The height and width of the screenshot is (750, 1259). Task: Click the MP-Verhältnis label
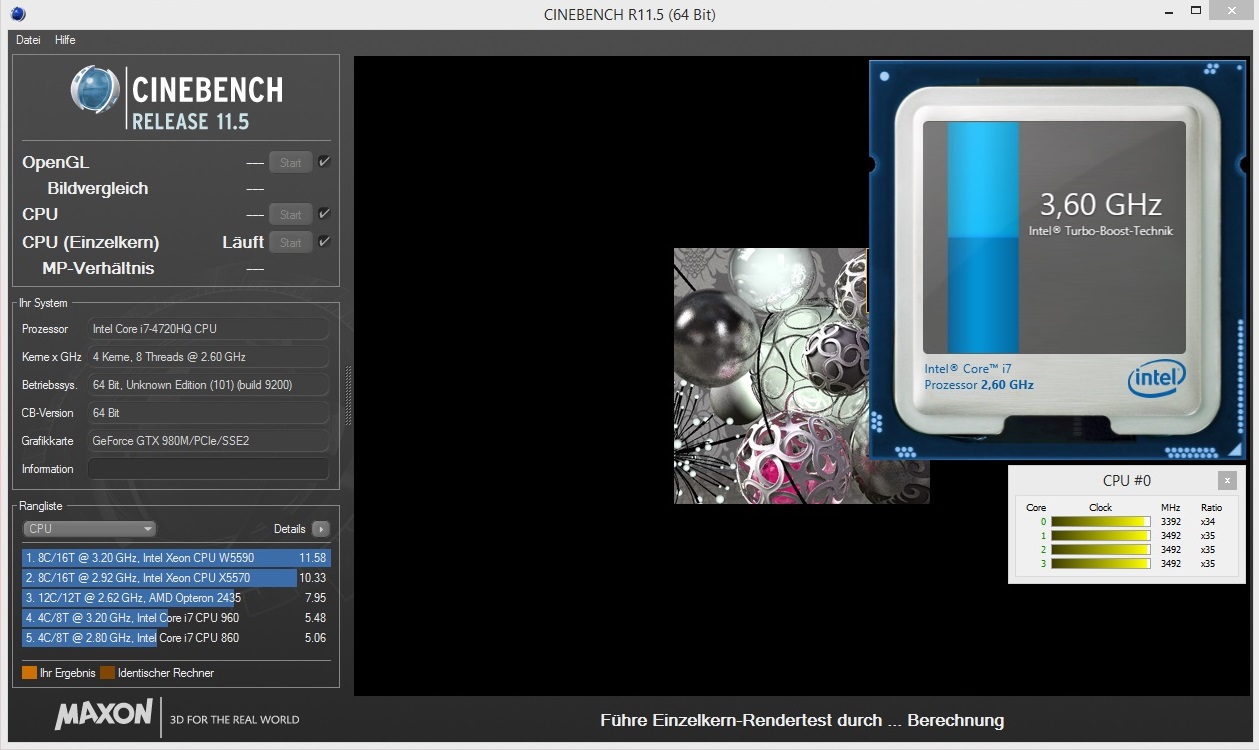pos(98,268)
